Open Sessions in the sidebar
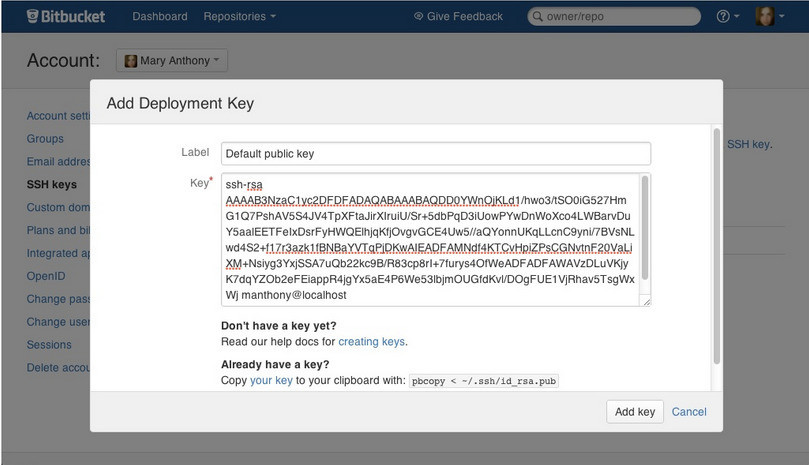 coord(49,345)
